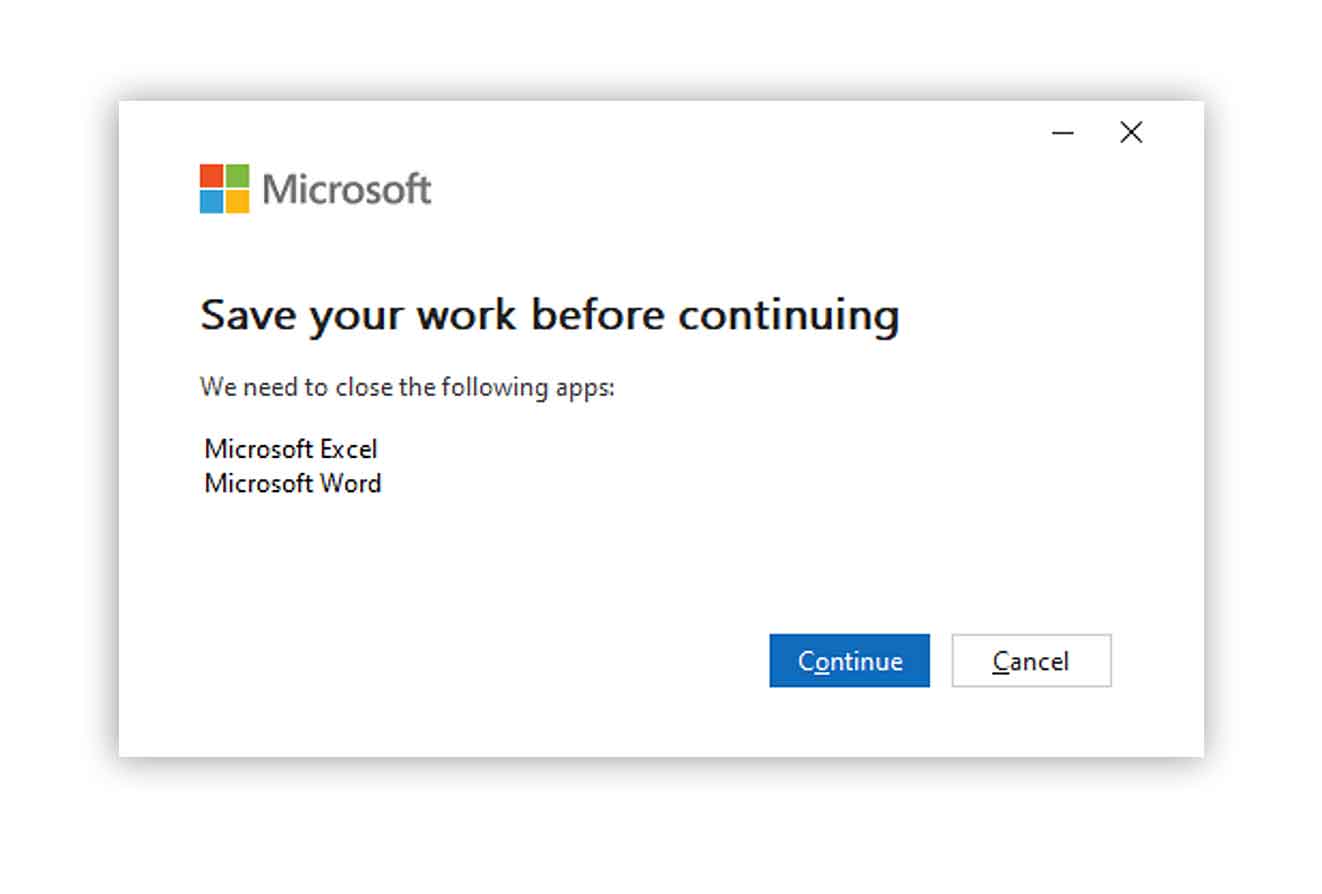
Task: Click the gray Microsoft wordmark text
Action: [x=347, y=189]
